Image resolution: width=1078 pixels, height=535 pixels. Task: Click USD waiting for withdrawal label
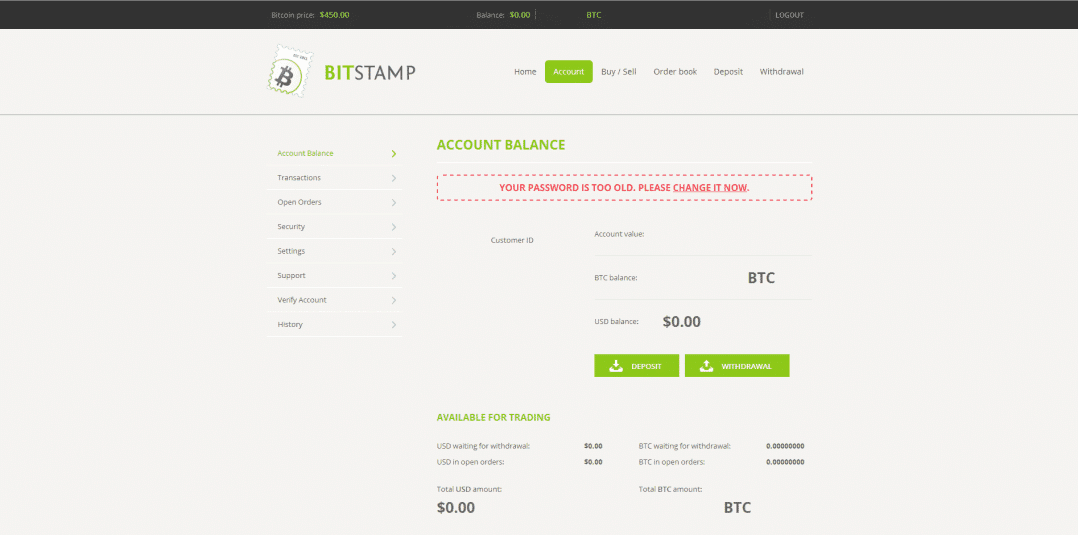pos(483,446)
